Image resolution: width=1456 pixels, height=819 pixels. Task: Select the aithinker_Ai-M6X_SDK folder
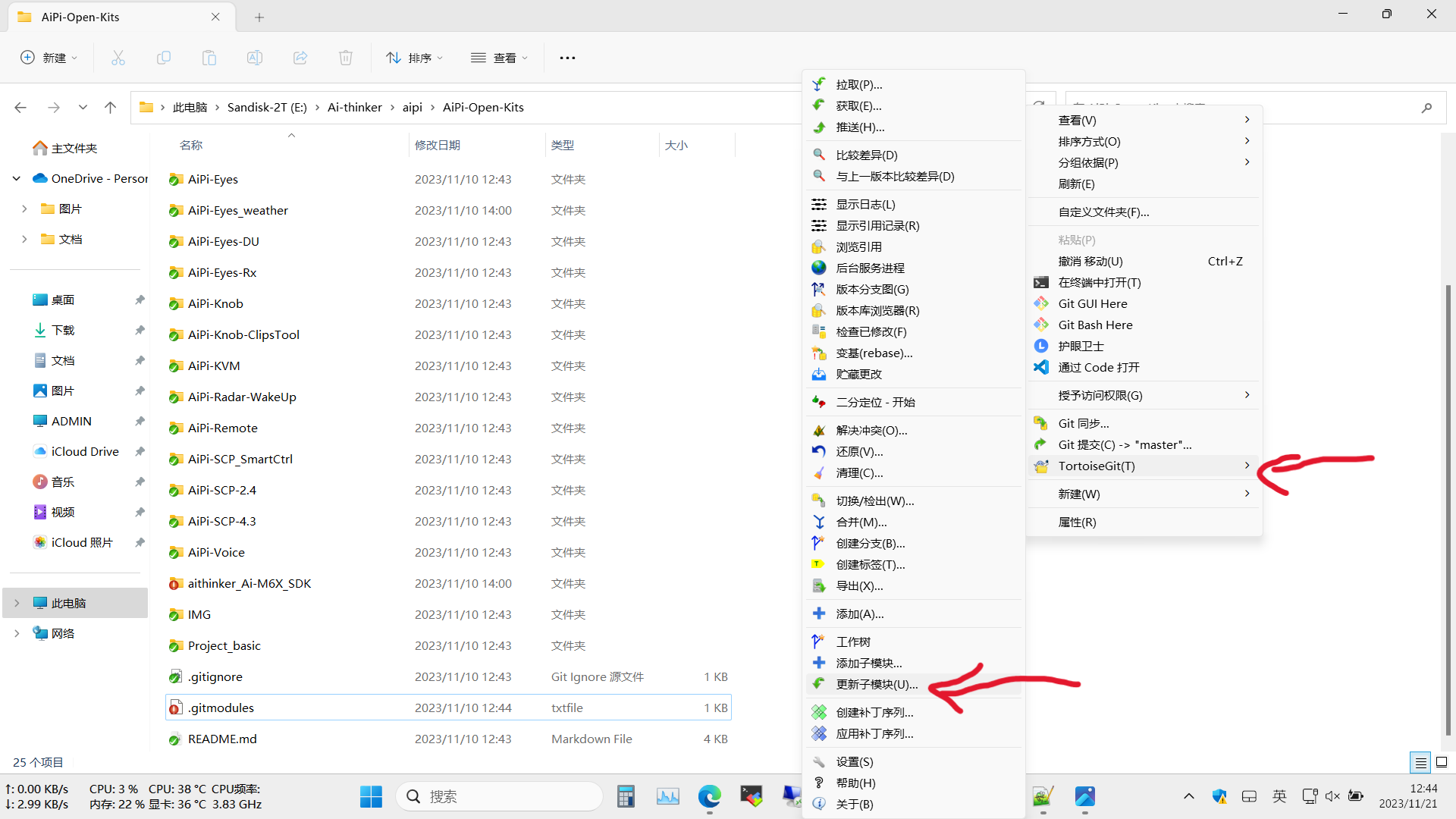(448, 583)
